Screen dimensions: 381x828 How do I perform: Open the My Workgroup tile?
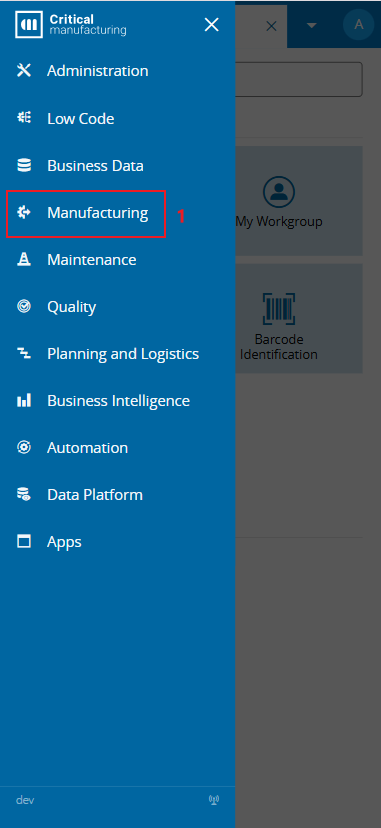299,201
